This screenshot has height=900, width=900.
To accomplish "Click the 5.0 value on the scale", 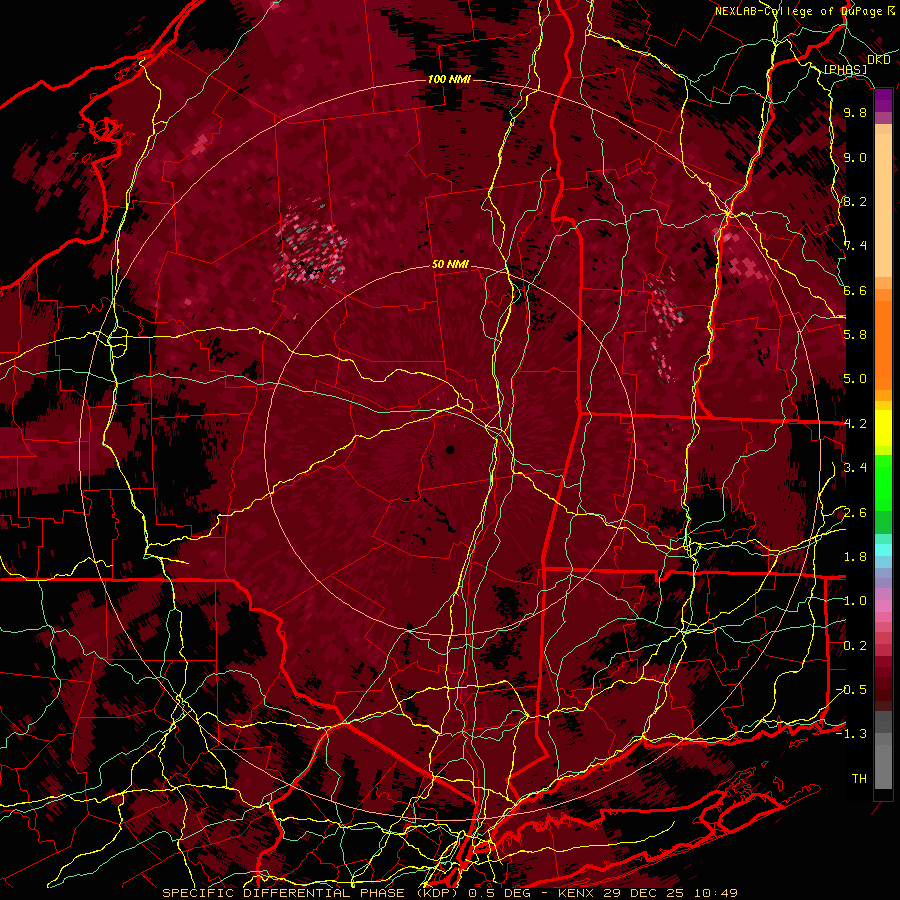I will (855, 379).
